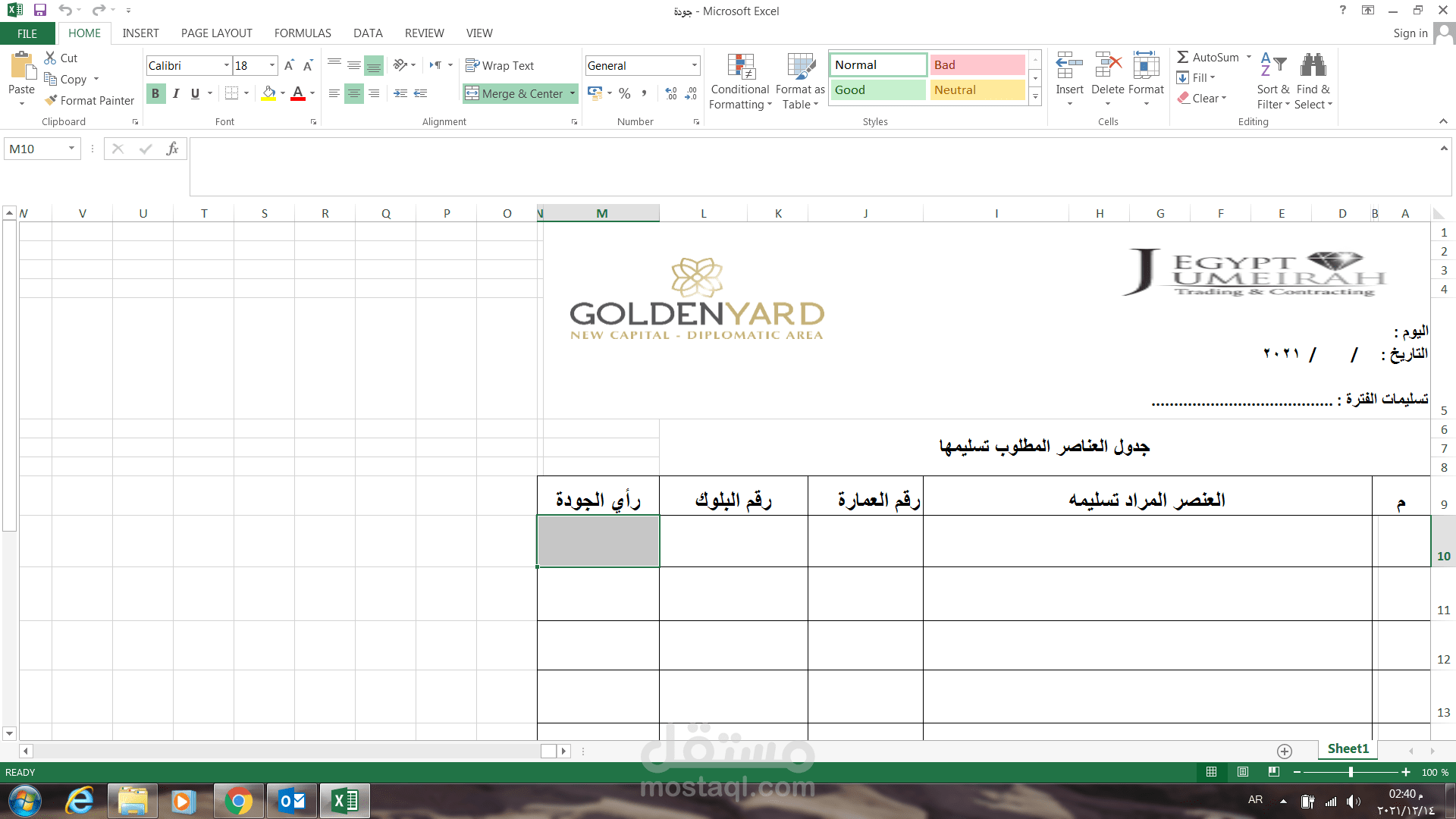
Task: Open the font name dropdown
Action: coord(226,66)
